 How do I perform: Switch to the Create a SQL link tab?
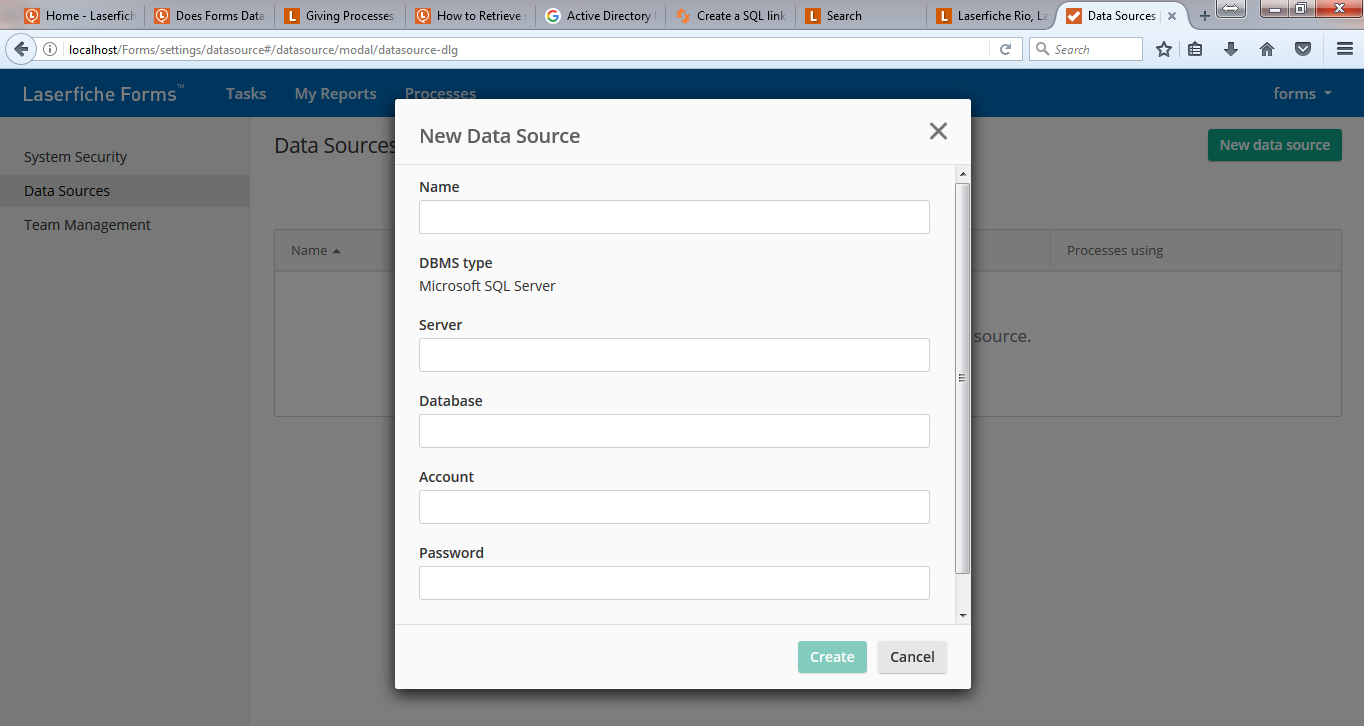[x=731, y=16]
